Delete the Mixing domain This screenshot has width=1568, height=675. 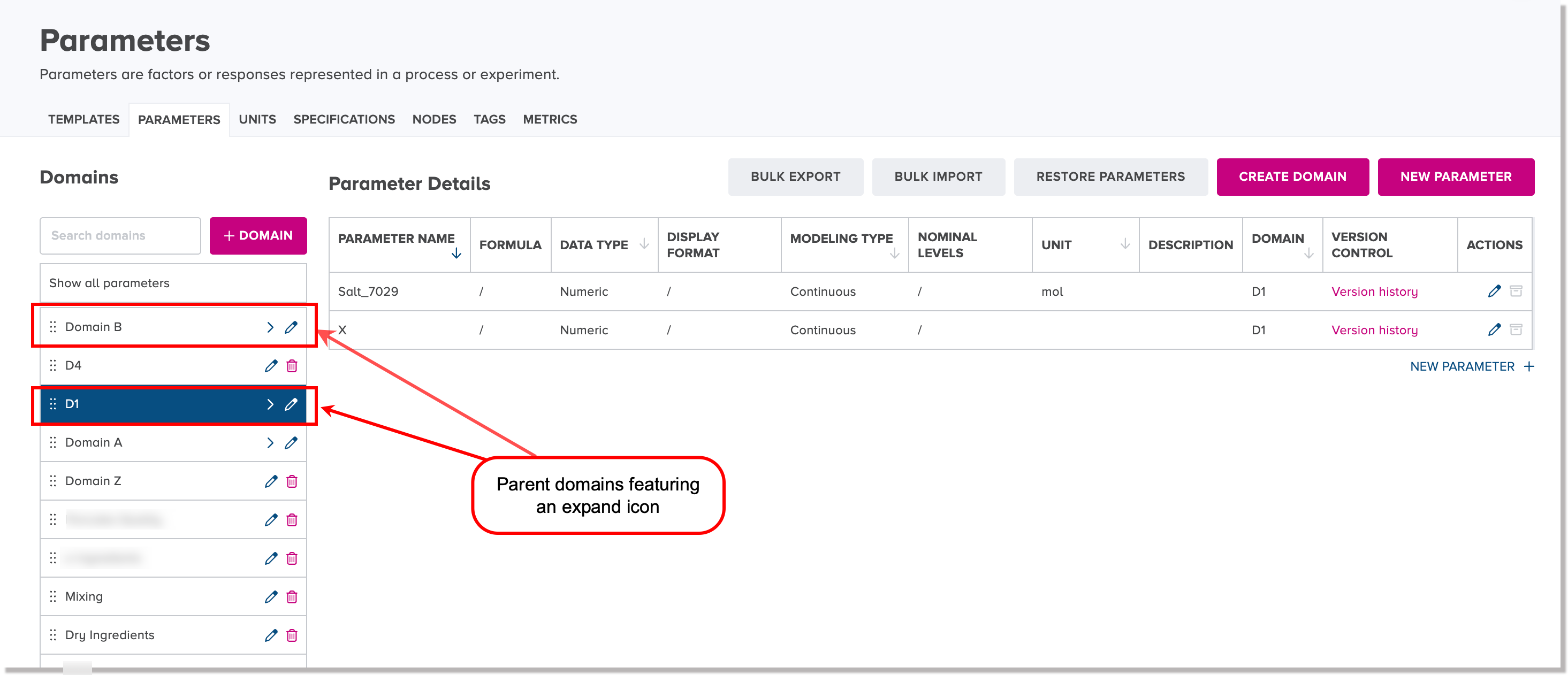292,596
